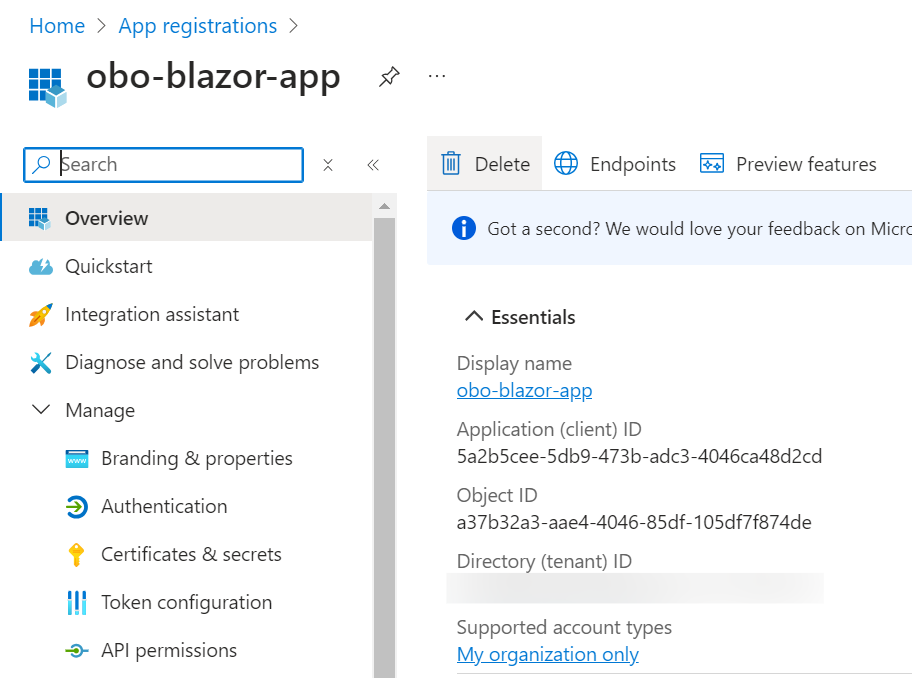Click the obo-blazor-app registration icon in the header

[x=47, y=87]
